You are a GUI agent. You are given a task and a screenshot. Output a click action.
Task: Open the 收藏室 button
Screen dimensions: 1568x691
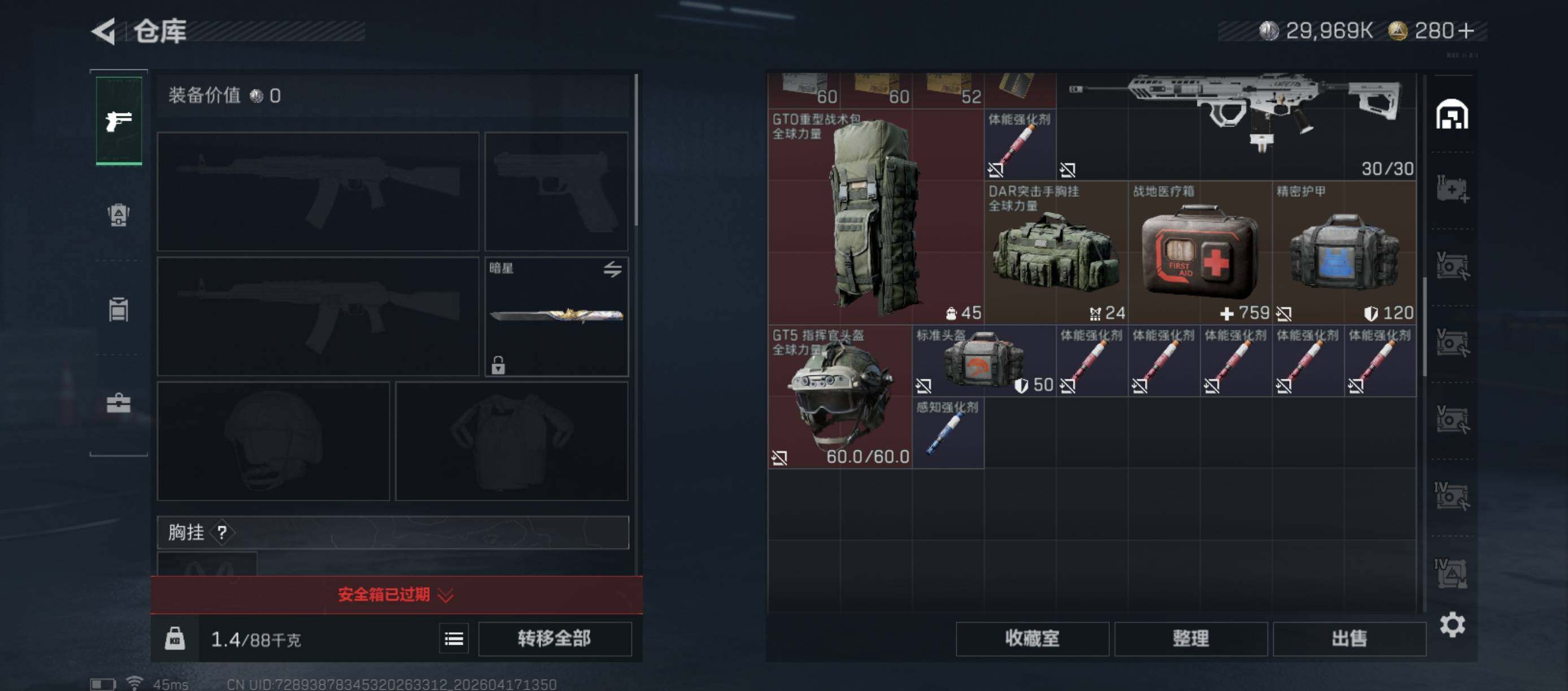[x=1032, y=638]
